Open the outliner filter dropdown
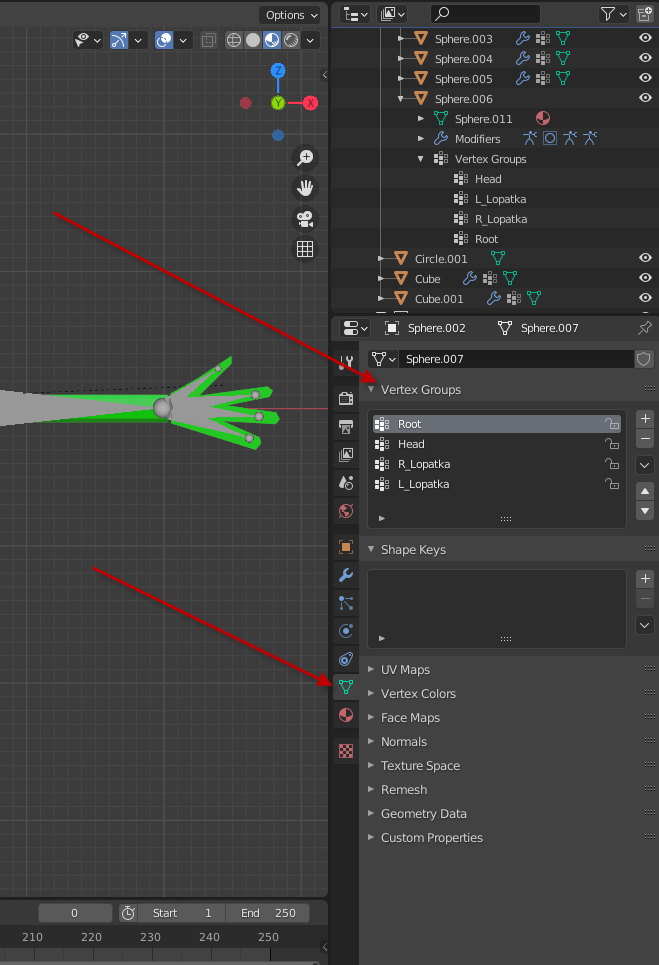The image size is (659, 965). pos(613,14)
